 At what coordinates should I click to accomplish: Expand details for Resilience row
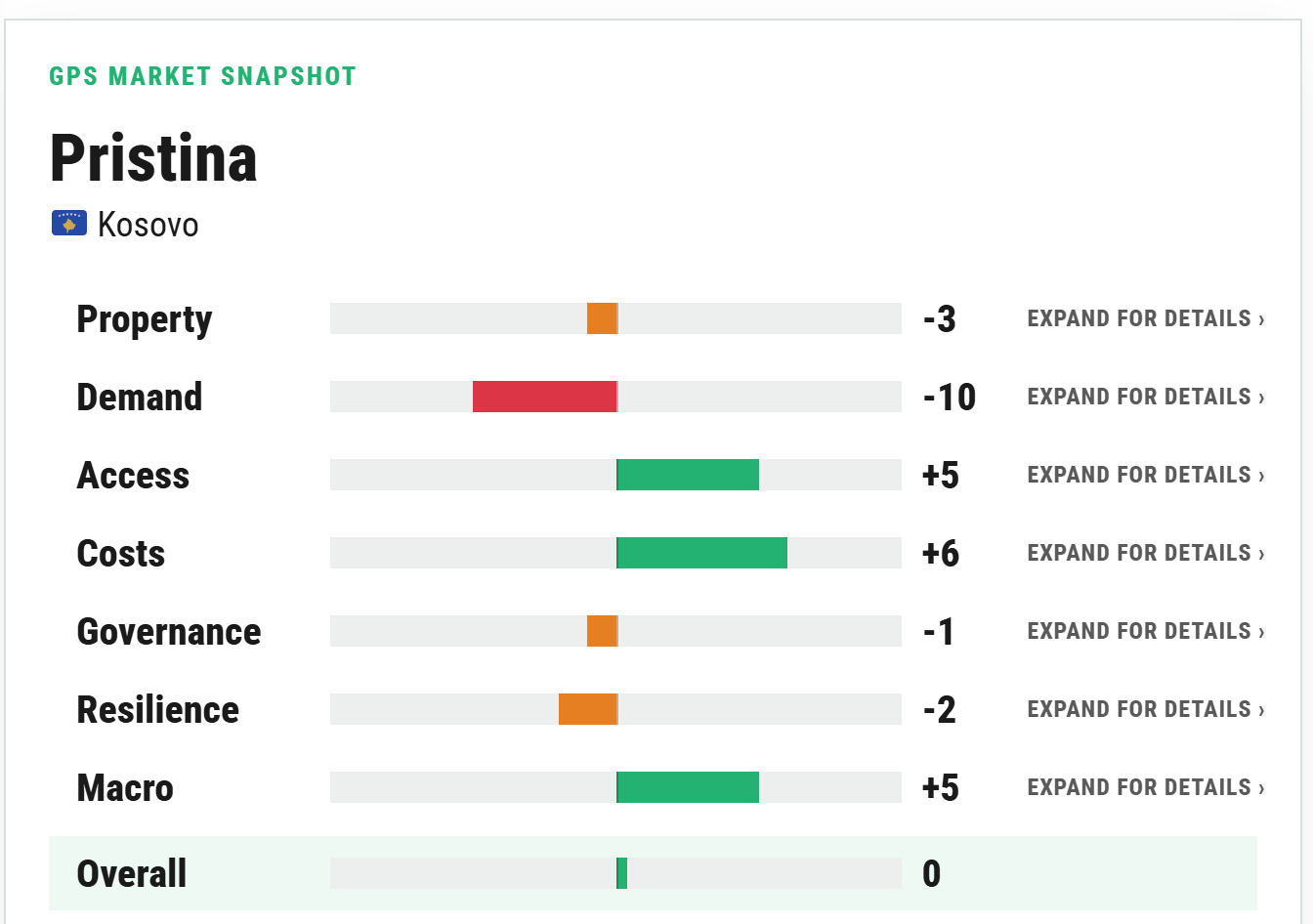1145,709
